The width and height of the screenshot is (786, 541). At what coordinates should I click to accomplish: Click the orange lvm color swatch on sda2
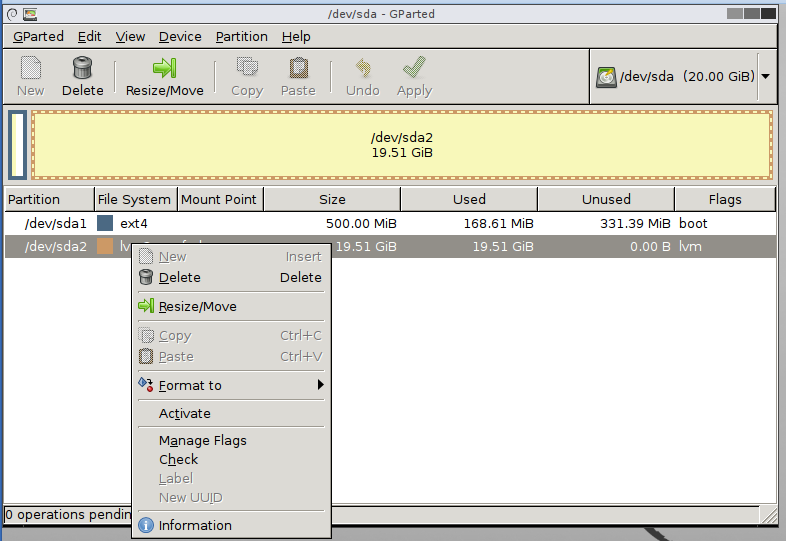click(105, 246)
